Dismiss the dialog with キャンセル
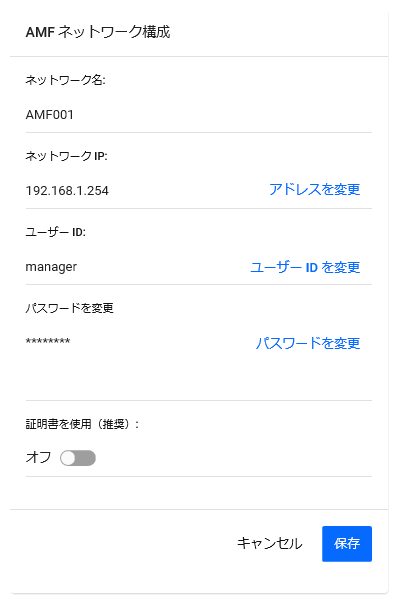399x603 pixels. (x=269, y=543)
